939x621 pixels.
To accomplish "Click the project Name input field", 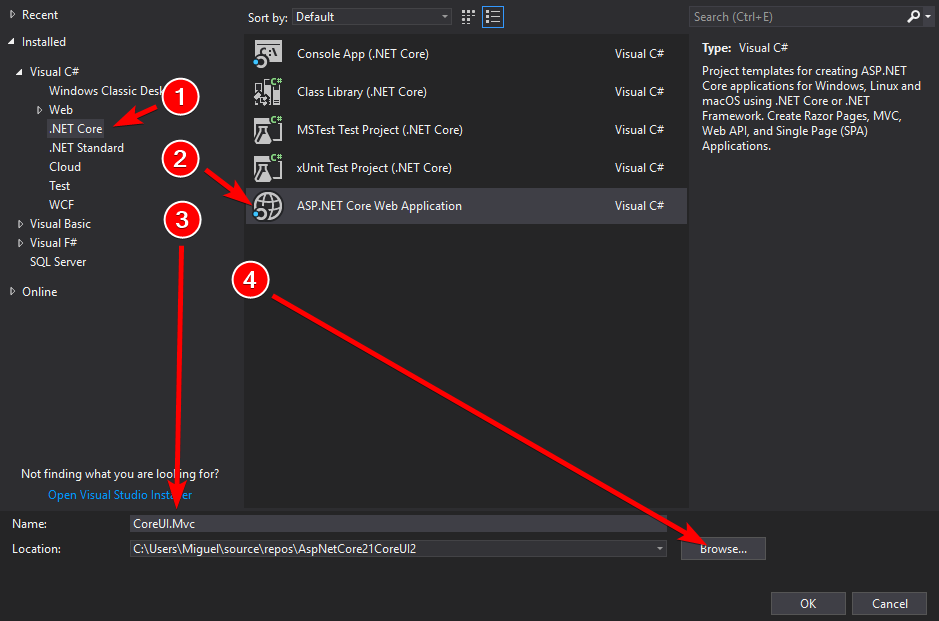I will click(x=398, y=523).
